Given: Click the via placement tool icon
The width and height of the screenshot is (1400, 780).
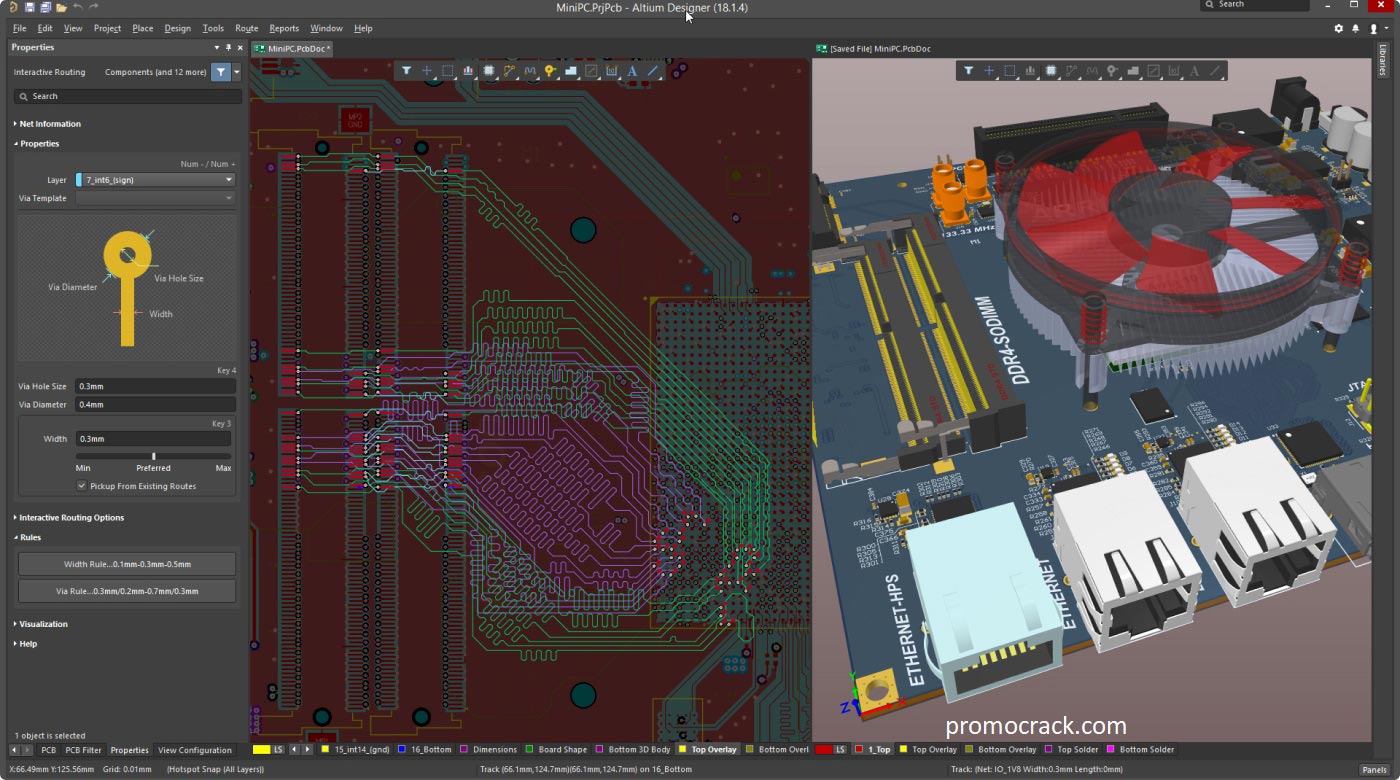Looking at the screenshot, I should click(550, 71).
